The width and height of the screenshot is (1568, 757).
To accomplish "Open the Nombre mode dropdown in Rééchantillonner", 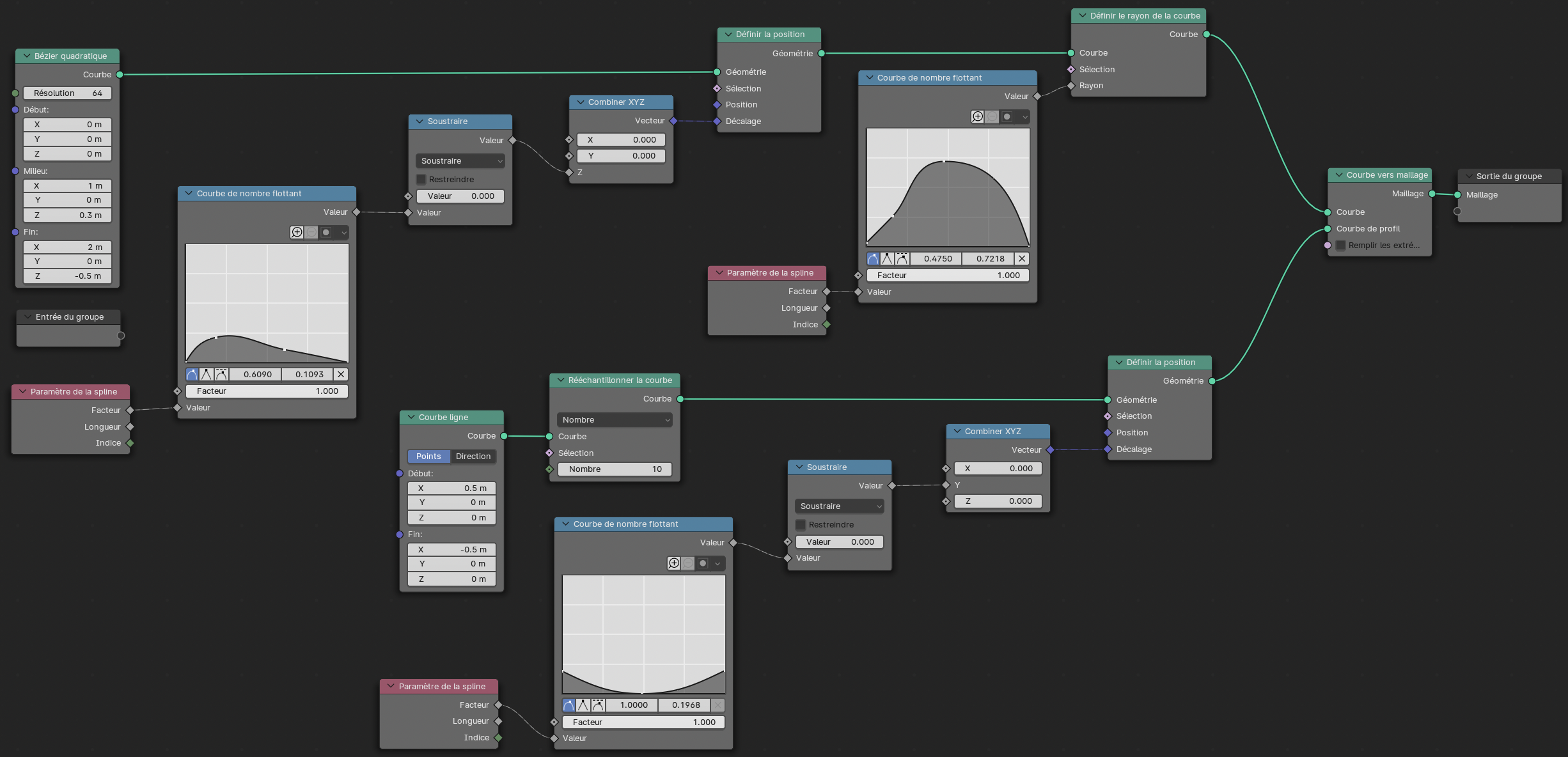I will pyautogui.click(x=615, y=420).
